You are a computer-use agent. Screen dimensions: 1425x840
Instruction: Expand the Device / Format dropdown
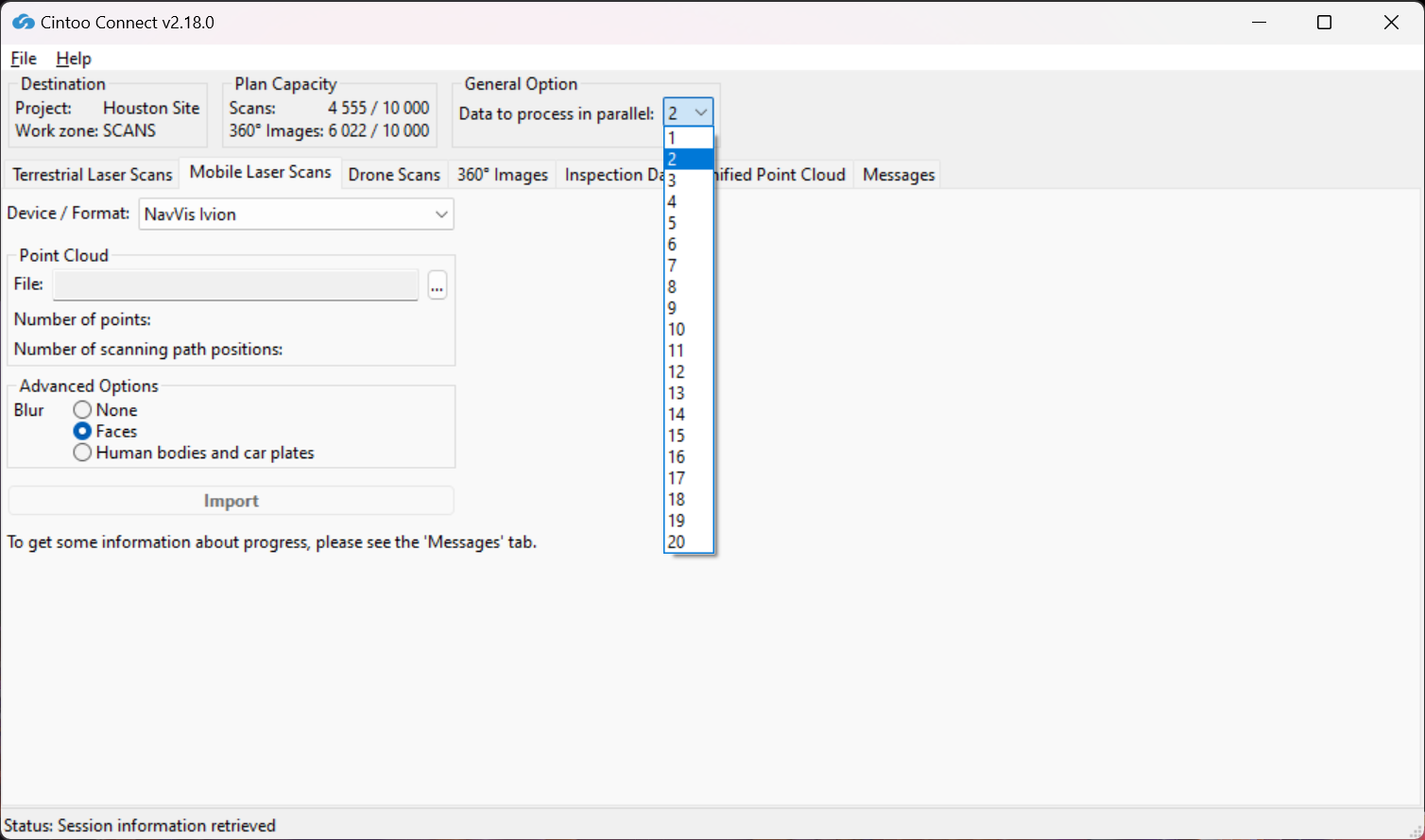coord(297,214)
